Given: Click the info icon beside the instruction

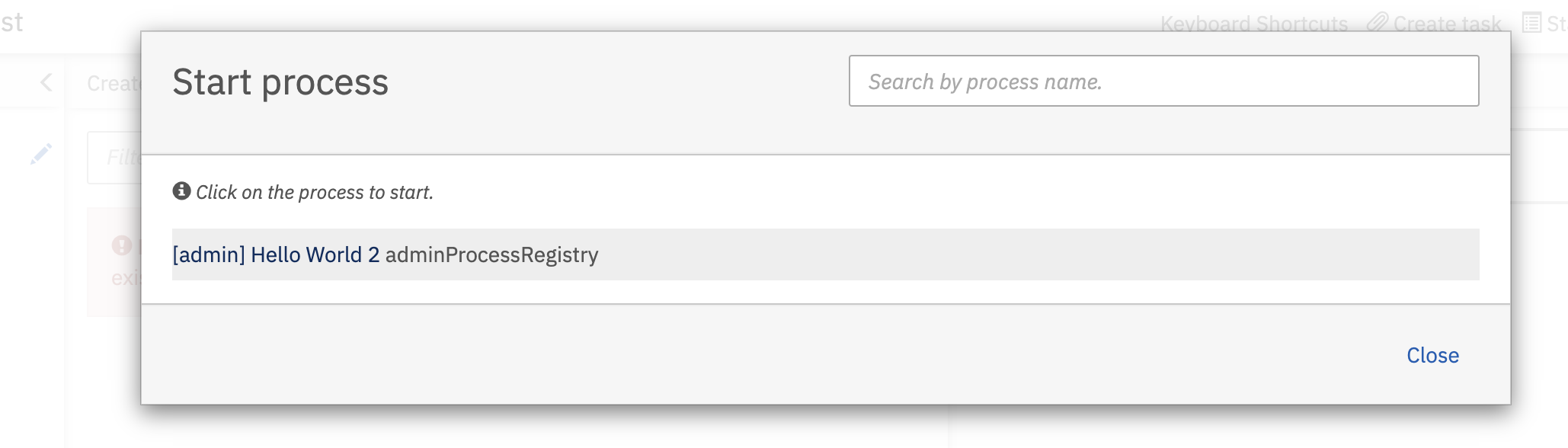Looking at the screenshot, I should [x=181, y=190].
